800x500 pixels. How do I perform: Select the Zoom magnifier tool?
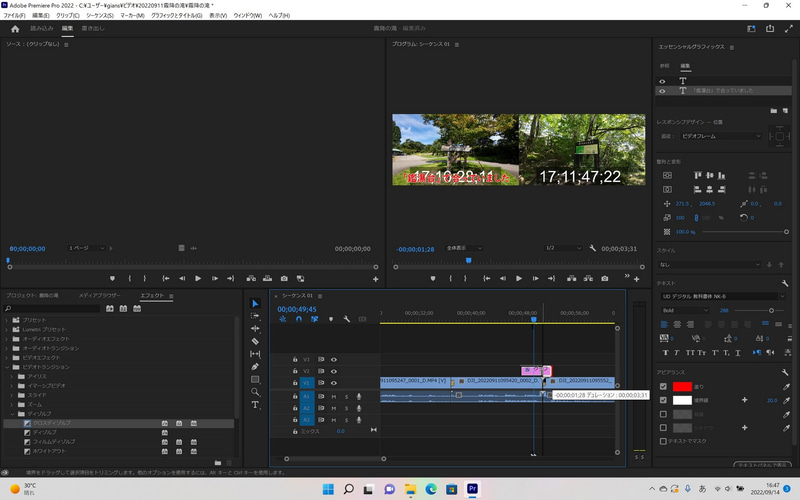[255, 392]
